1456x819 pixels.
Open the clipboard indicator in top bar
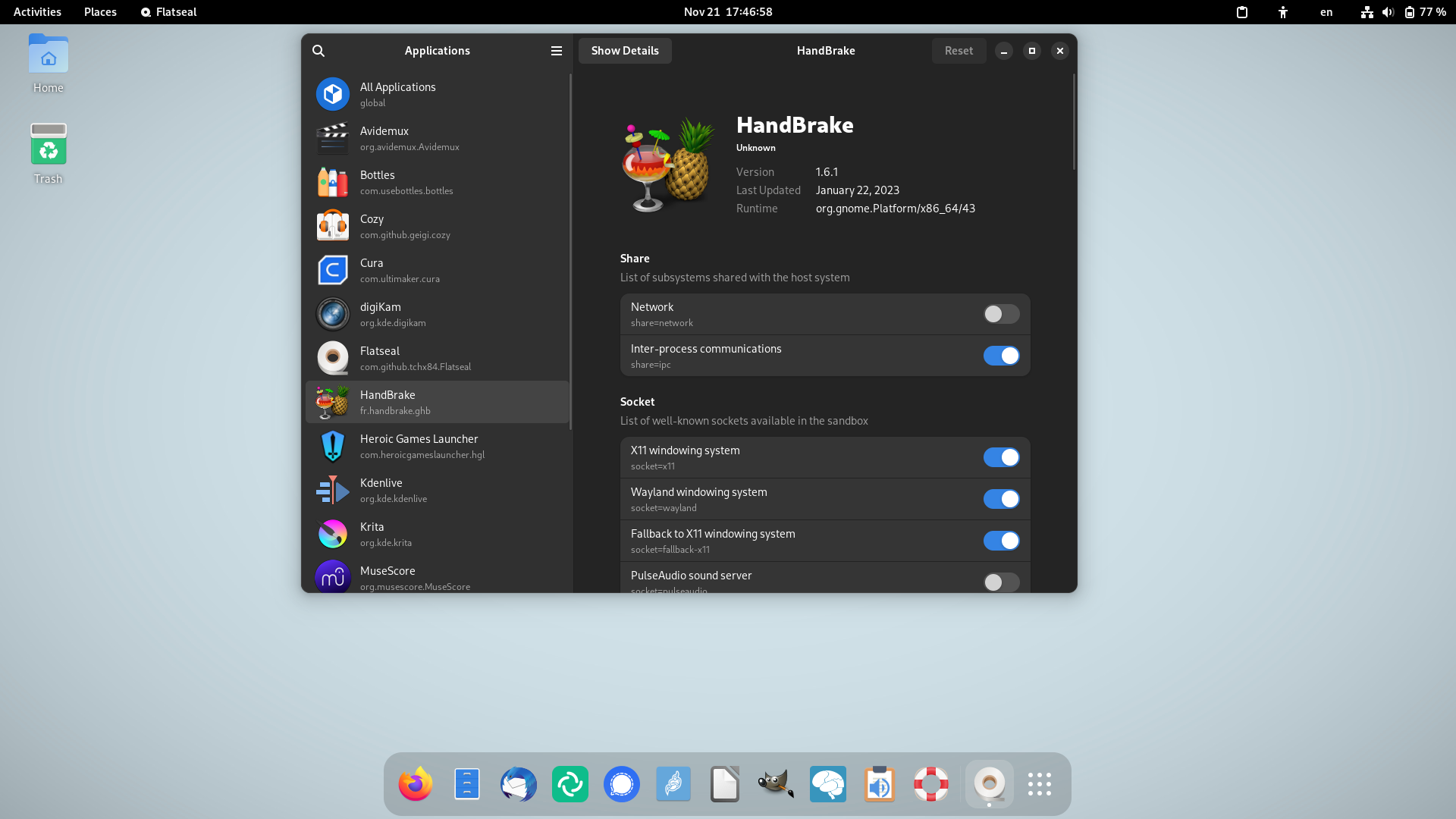pyautogui.click(x=1242, y=12)
